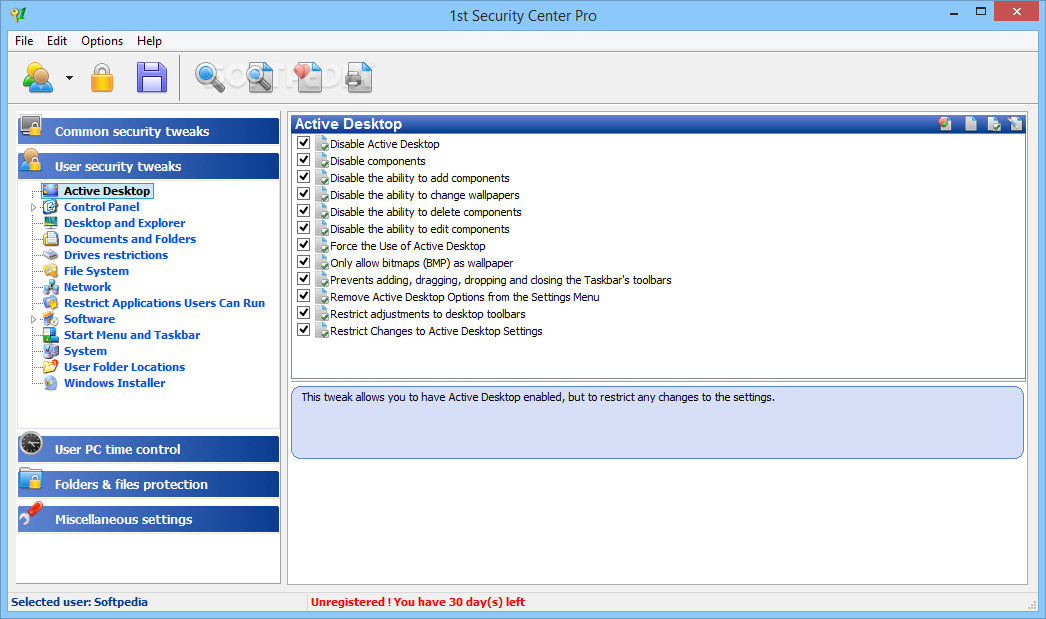Uncheck Restrict Changes to Active Desktop Settings

coord(304,330)
